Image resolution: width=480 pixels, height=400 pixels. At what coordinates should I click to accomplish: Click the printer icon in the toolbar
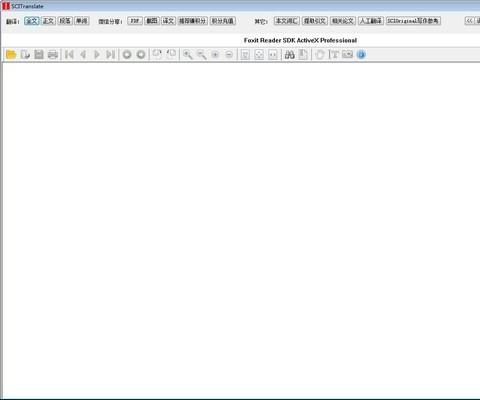tap(53, 54)
